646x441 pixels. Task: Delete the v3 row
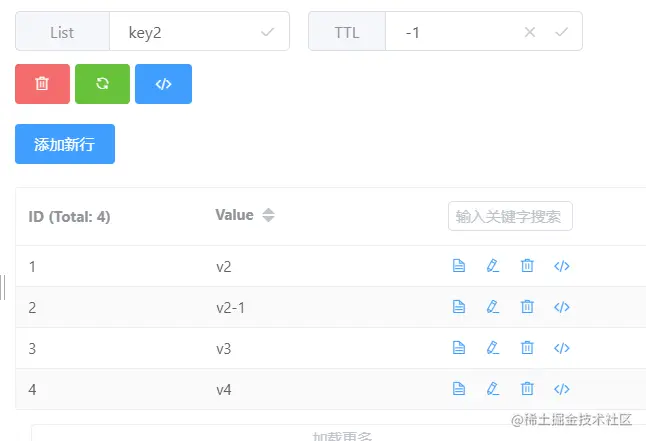point(527,348)
